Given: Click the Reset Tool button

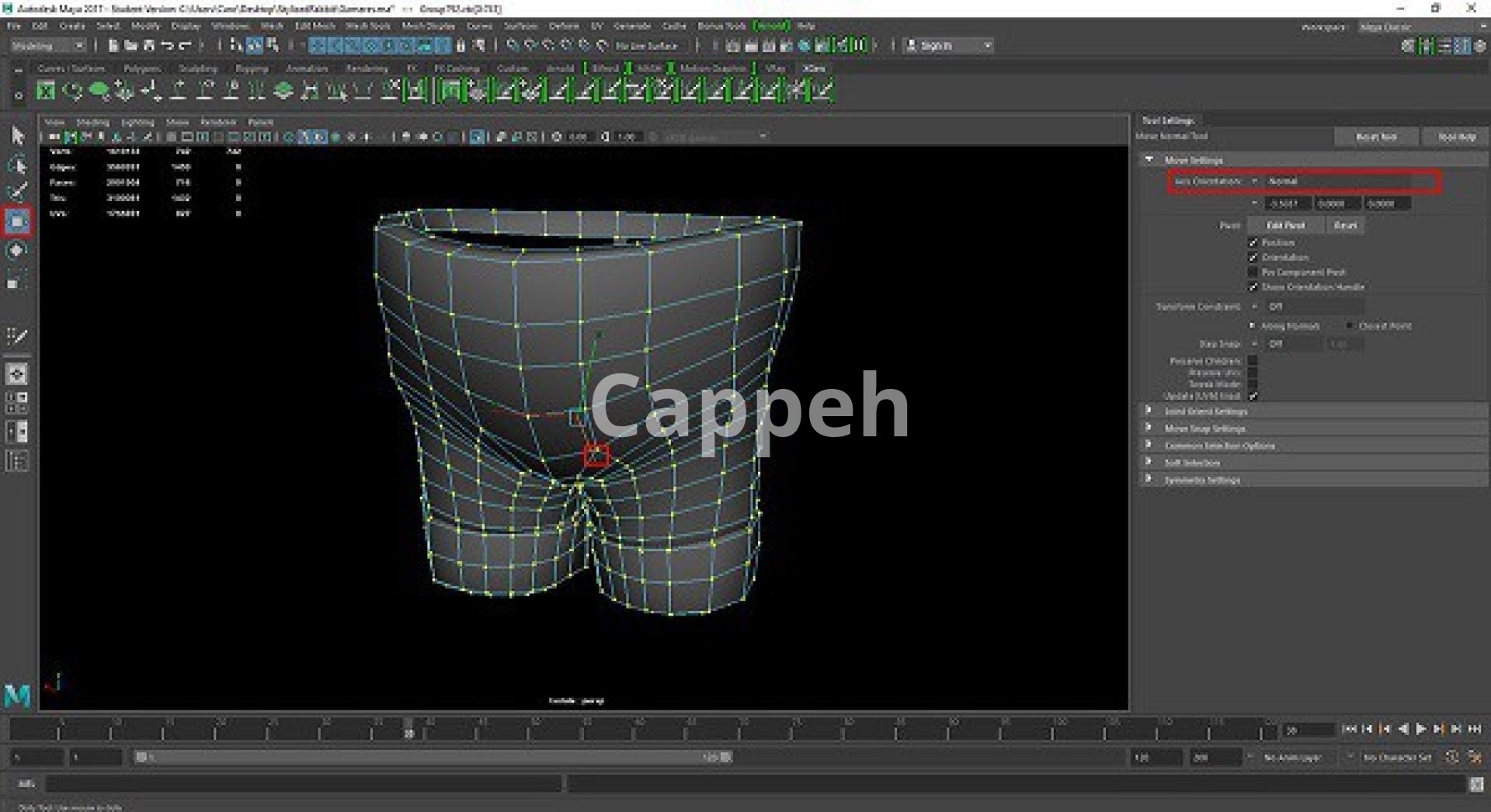Looking at the screenshot, I should (1376, 137).
